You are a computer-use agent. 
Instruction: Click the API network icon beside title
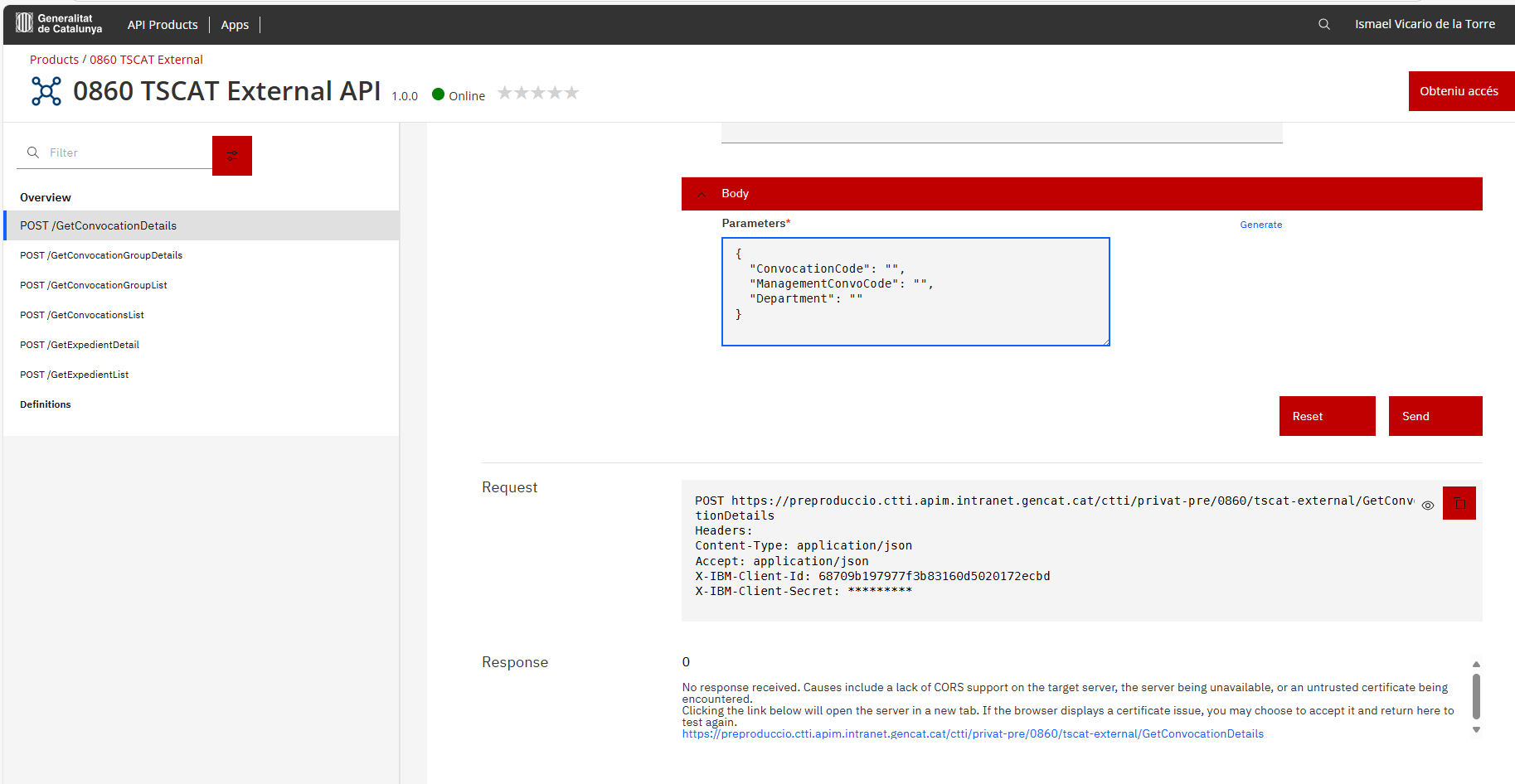46,91
